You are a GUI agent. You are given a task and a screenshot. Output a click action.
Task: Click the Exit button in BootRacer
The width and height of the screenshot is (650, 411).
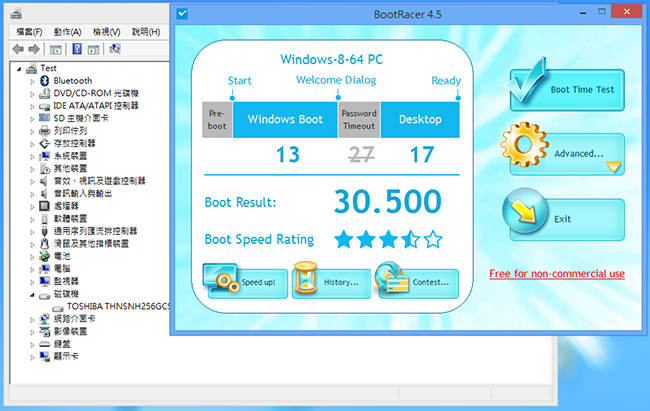(x=567, y=219)
